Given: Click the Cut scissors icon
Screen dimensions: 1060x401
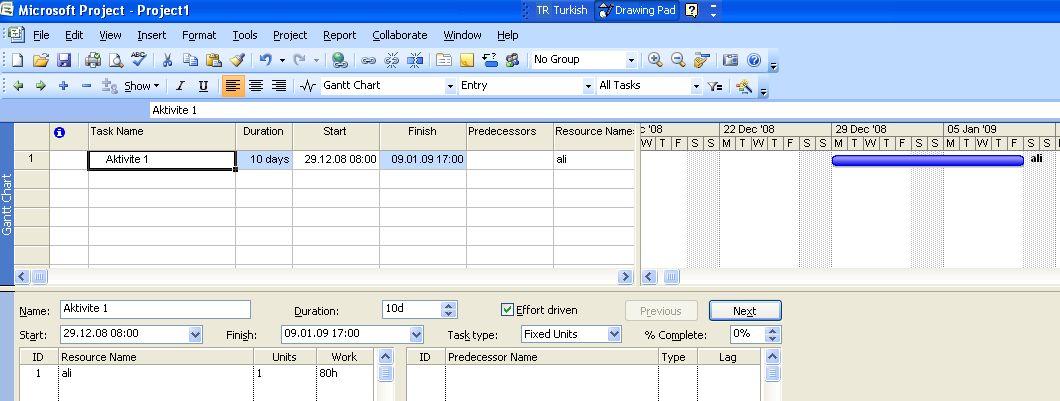Looking at the screenshot, I should 167,60.
